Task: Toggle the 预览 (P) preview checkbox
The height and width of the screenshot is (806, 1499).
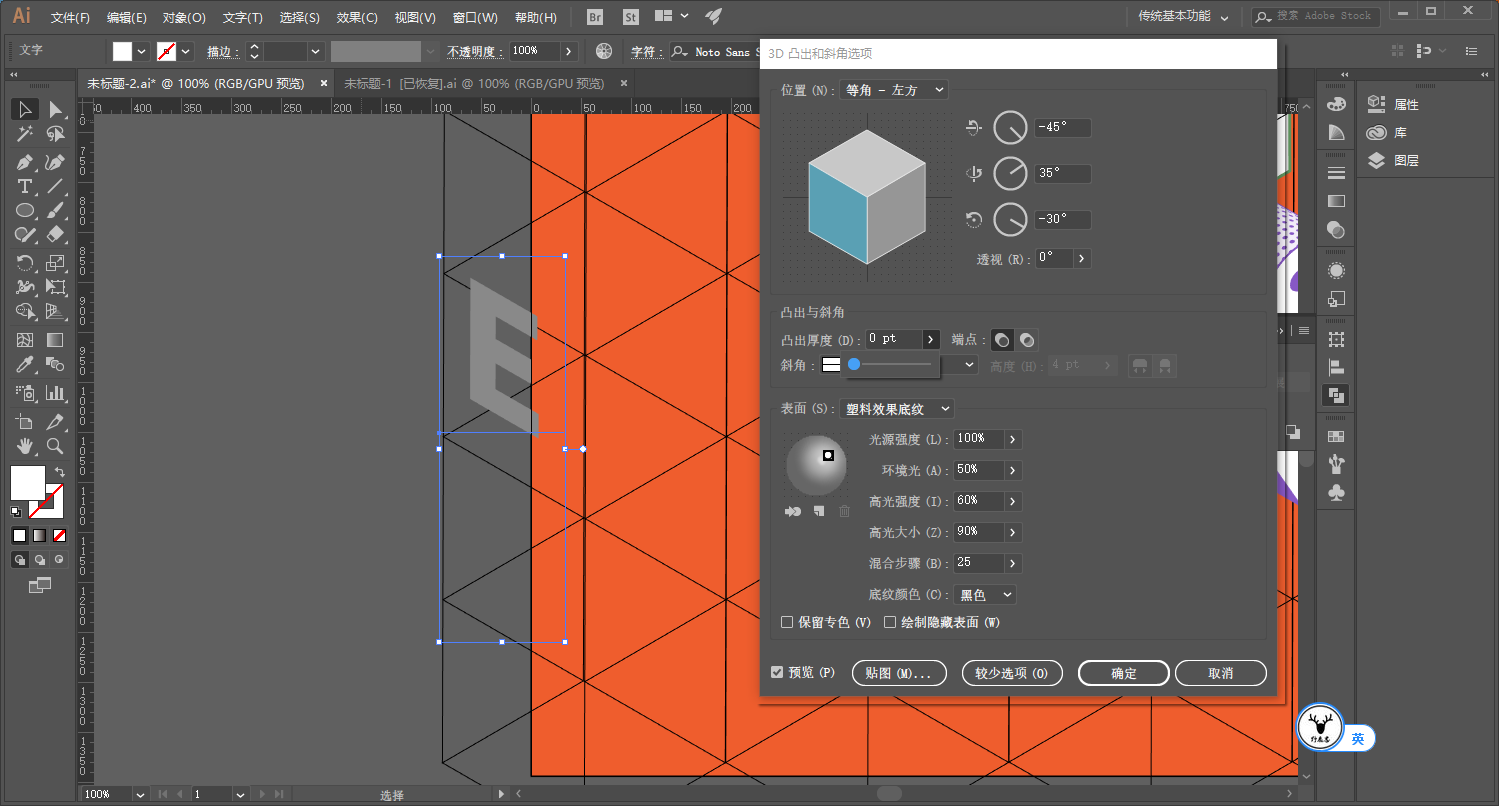Action: tap(777, 672)
